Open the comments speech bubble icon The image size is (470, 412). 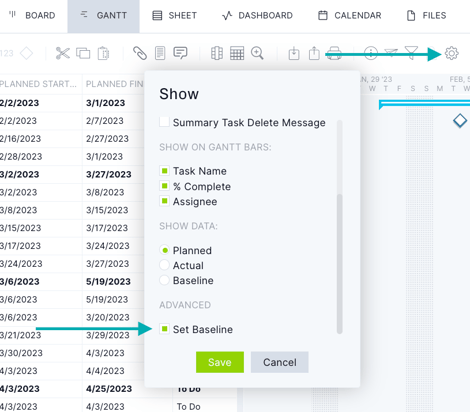coord(180,53)
